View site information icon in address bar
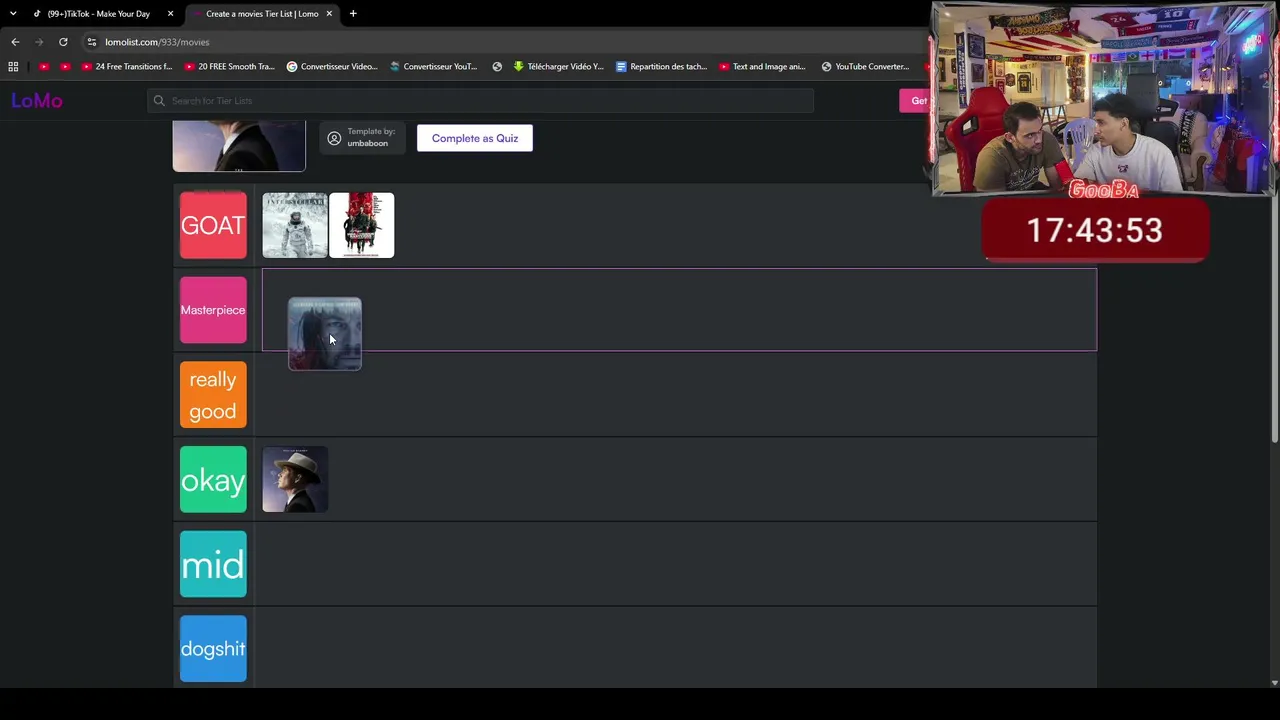 pos(91,42)
